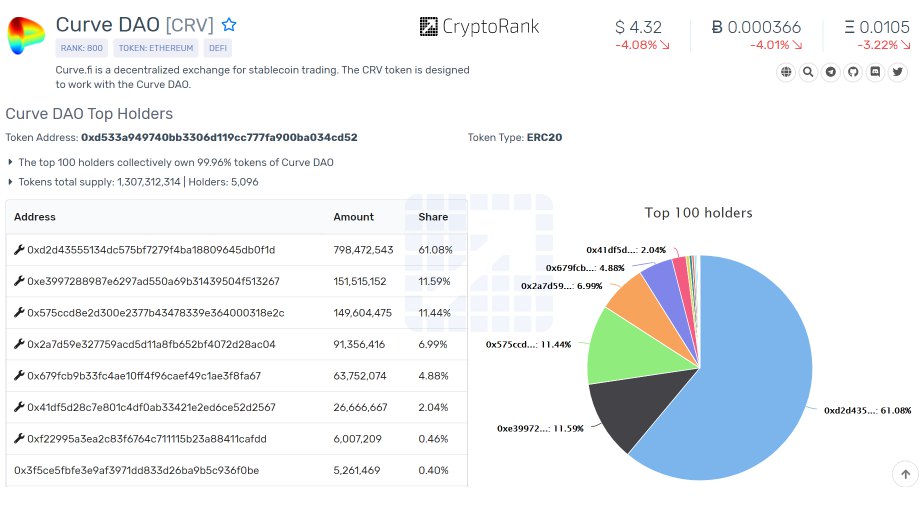Image resolution: width=920 pixels, height=528 pixels.
Task: Click the TOKEN: ETHEREUM tag
Action: coord(155,48)
